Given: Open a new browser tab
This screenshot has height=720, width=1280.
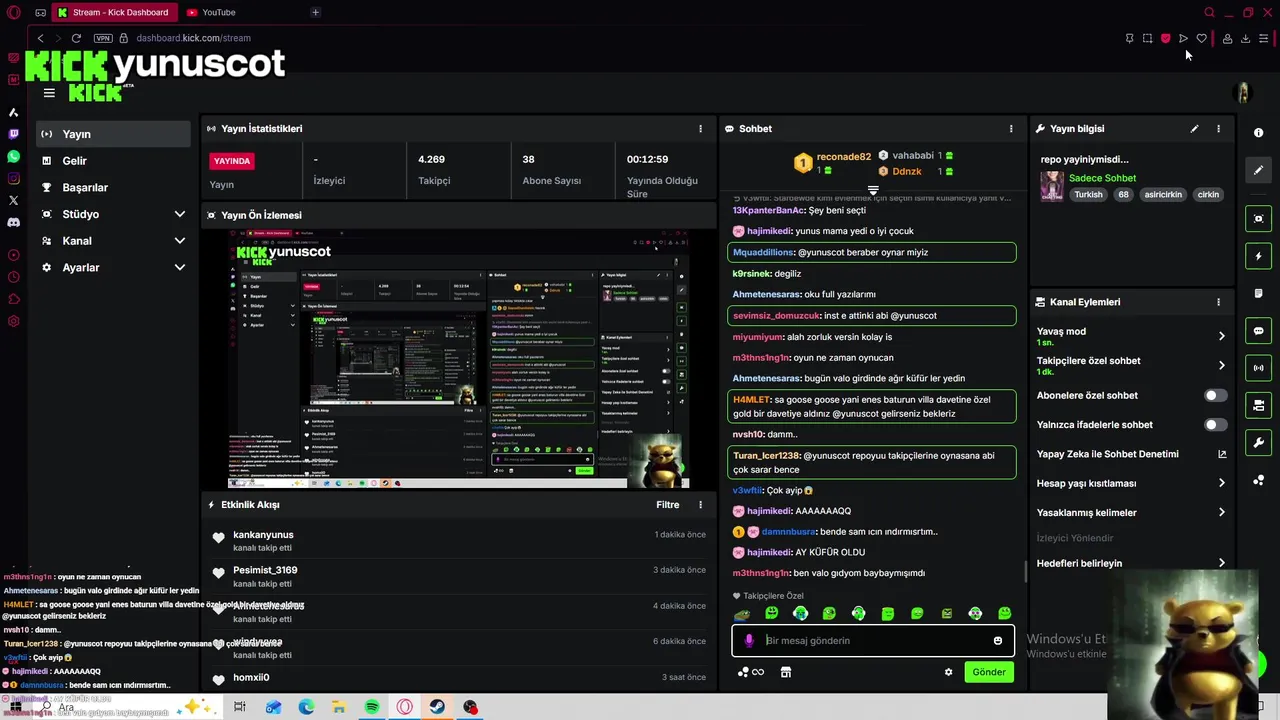Looking at the screenshot, I should pos(315,12).
